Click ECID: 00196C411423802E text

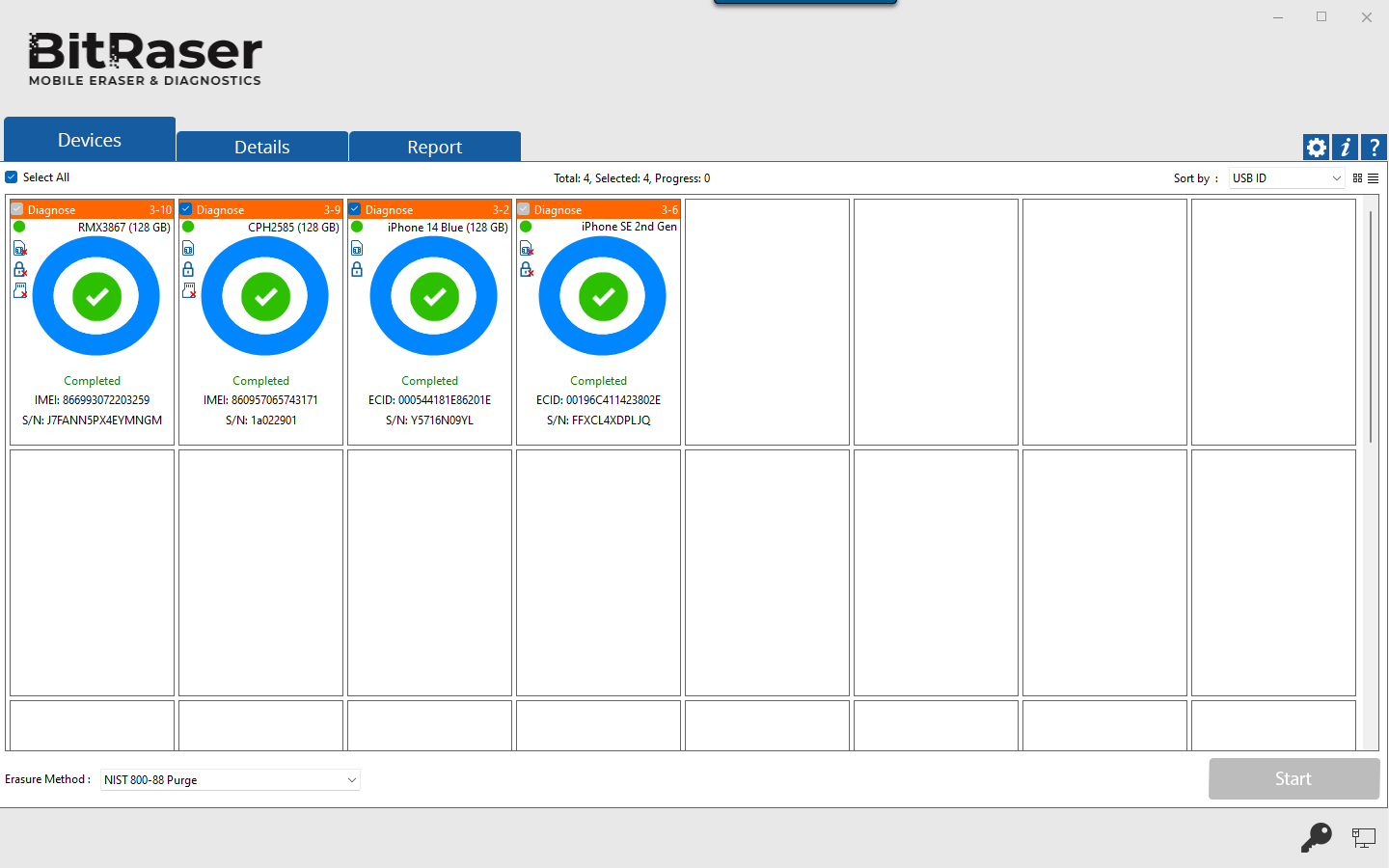pos(598,400)
